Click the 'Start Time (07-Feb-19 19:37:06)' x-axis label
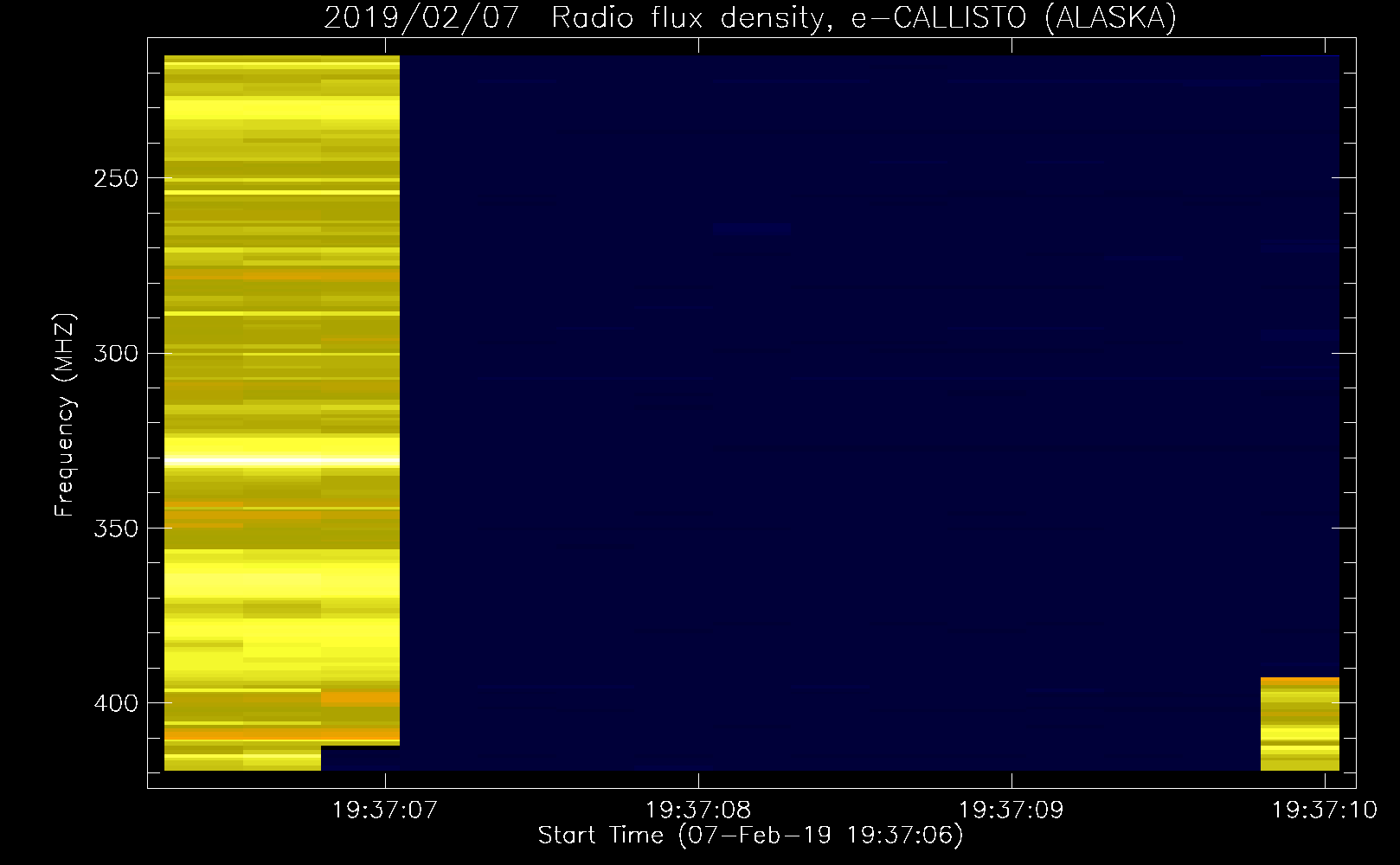1400x865 pixels. pyautogui.click(x=750, y=836)
